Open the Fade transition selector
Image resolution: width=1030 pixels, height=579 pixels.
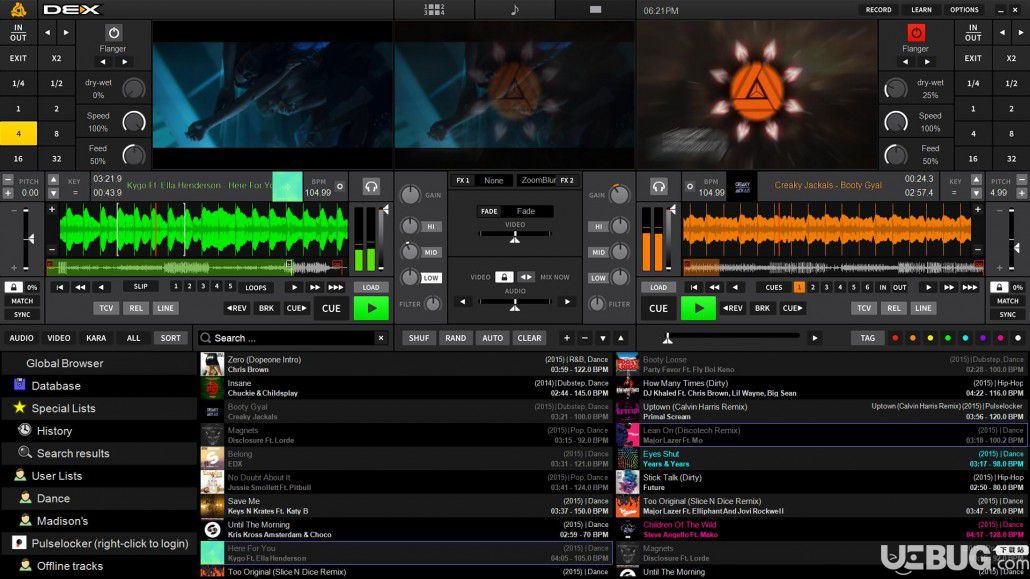tap(526, 211)
